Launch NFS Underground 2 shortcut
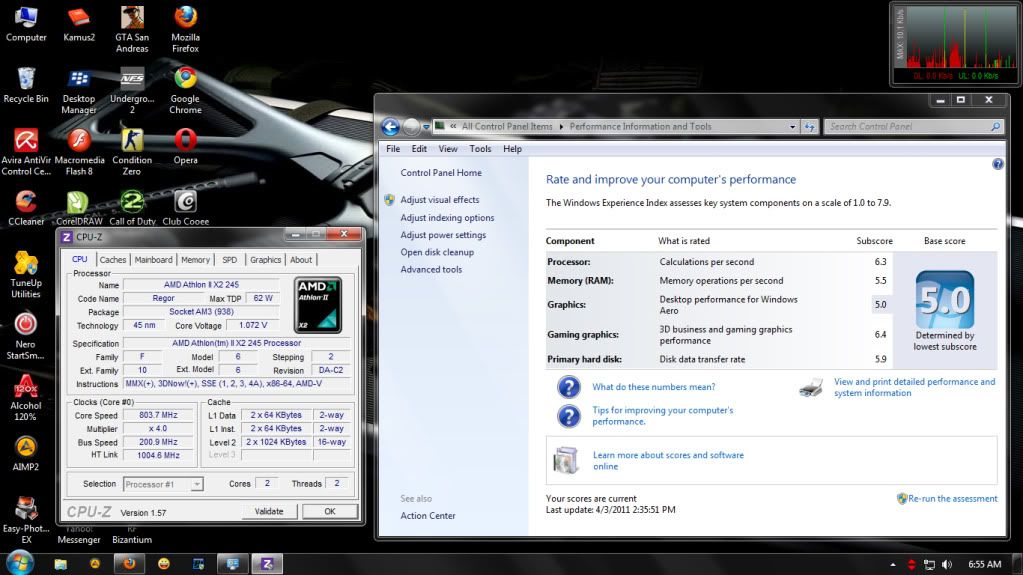 [x=132, y=91]
